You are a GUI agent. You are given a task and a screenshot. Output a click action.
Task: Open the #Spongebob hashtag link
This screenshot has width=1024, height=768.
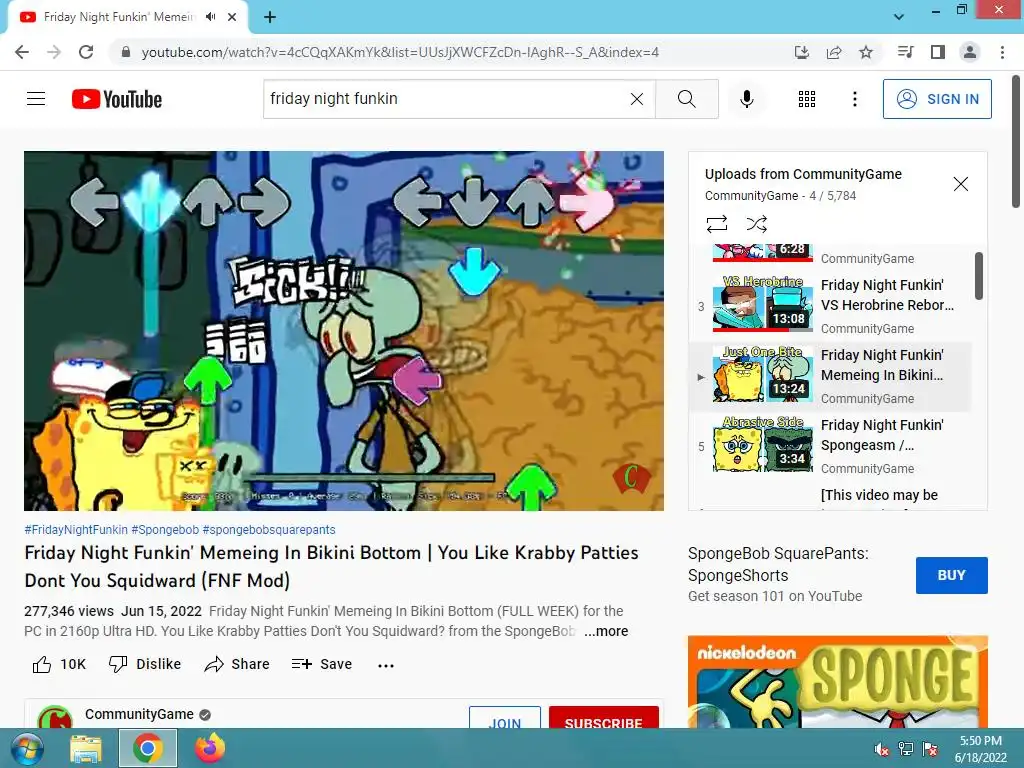pyautogui.click(x=165, y=530)
